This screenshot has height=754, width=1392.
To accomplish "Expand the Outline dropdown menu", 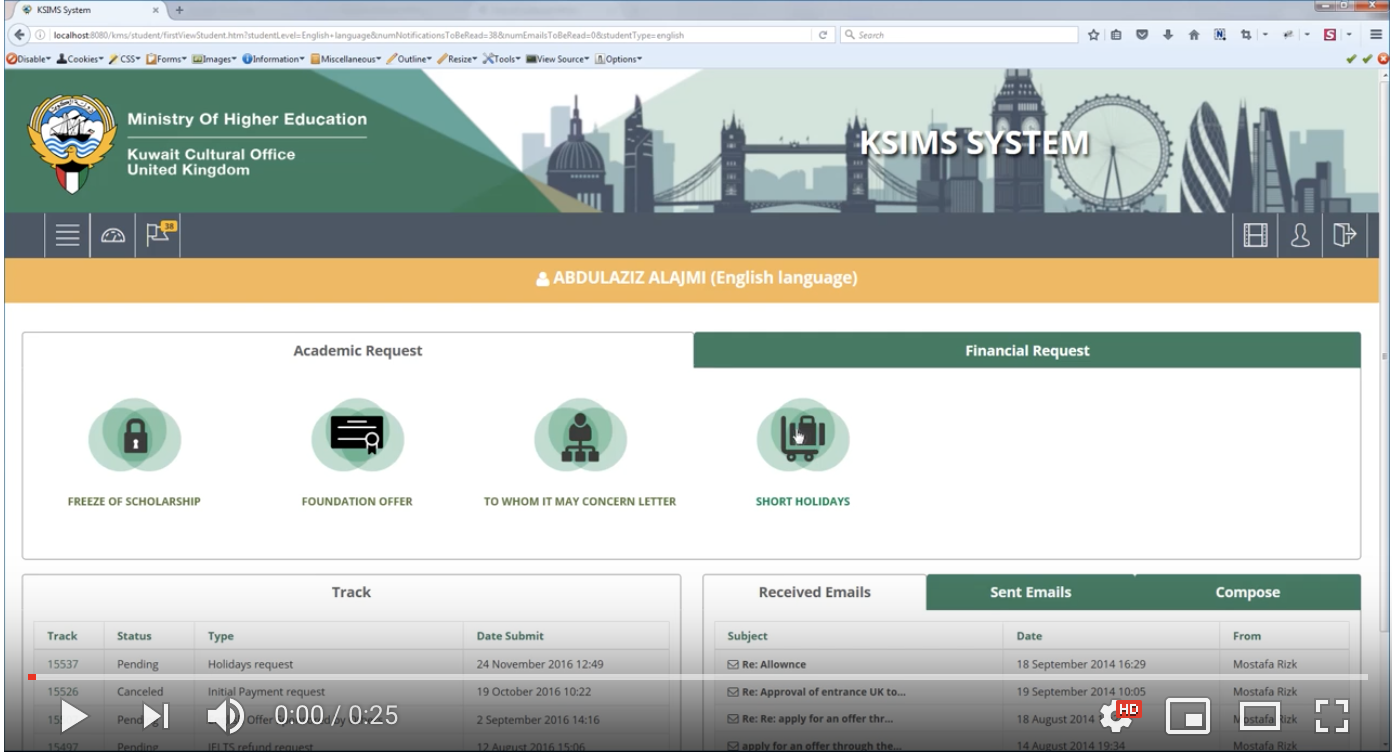I will (x=409, y=59).
